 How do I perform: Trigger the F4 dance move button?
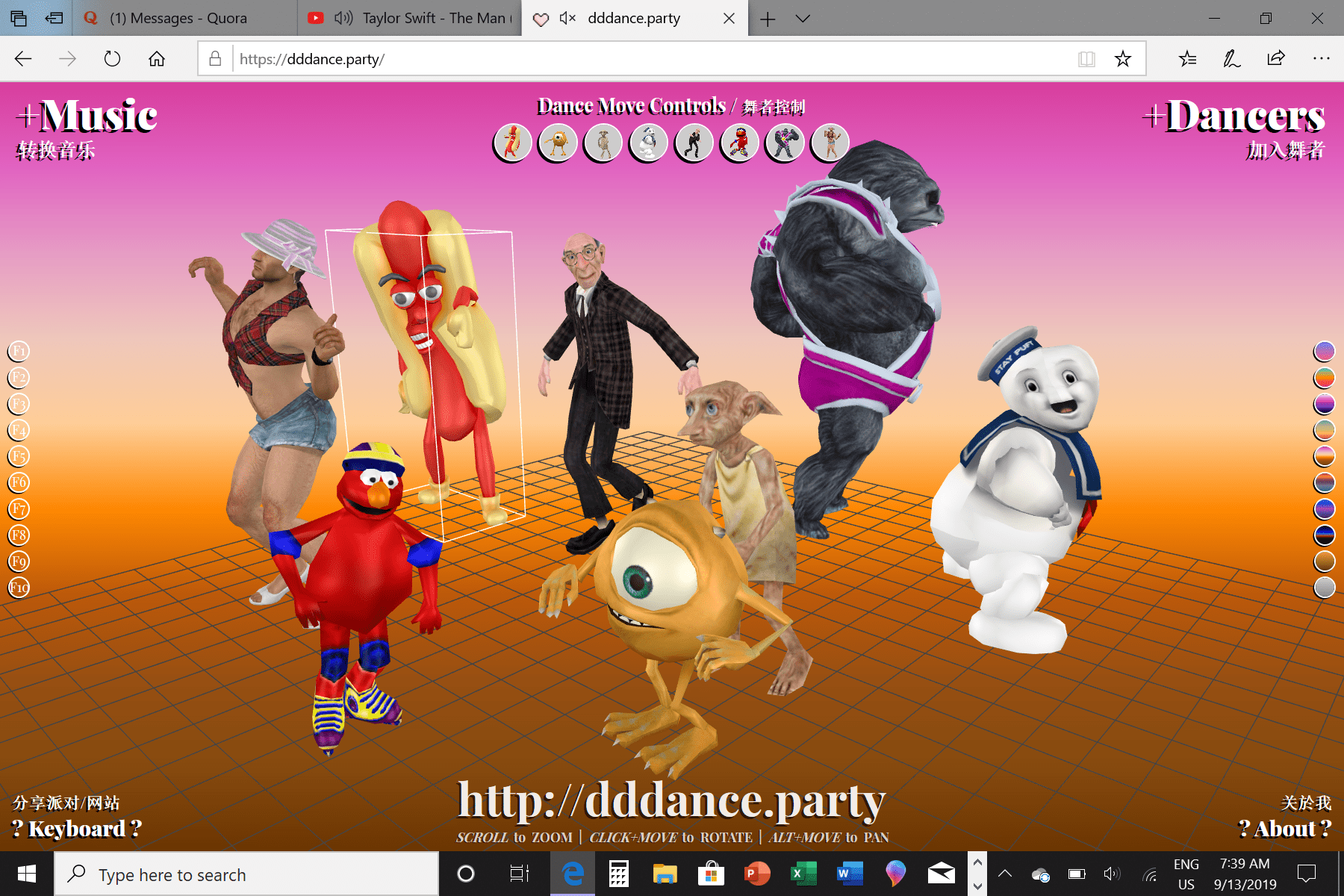(x=19, y=430)
